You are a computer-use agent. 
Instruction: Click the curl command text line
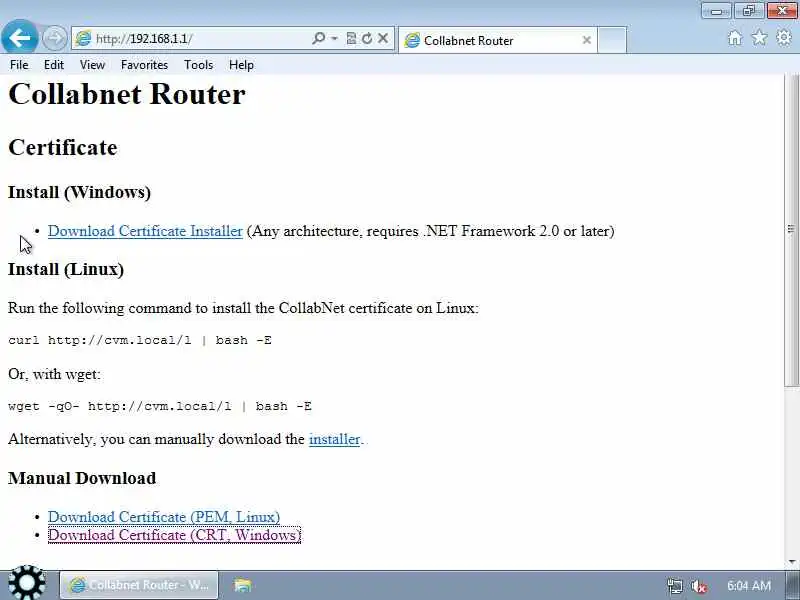point(140,340)
